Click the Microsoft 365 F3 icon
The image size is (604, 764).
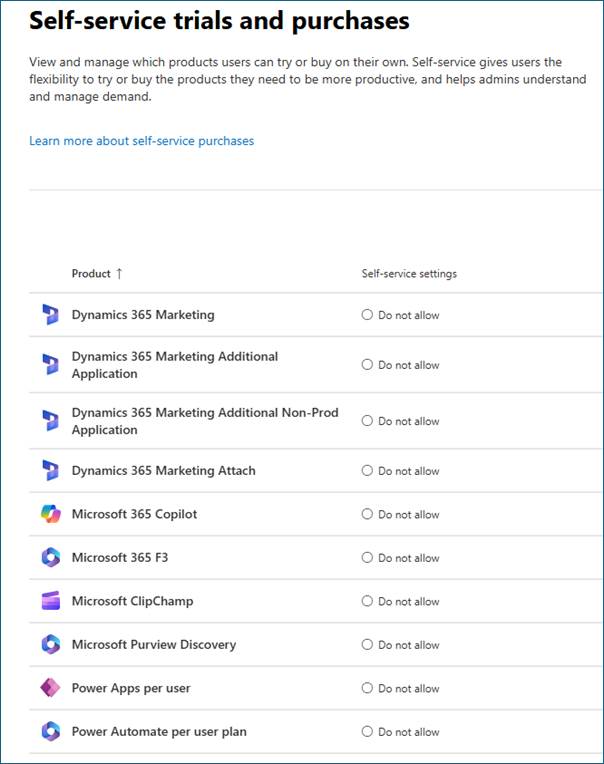pyautogui.click(x=50, y=558)
